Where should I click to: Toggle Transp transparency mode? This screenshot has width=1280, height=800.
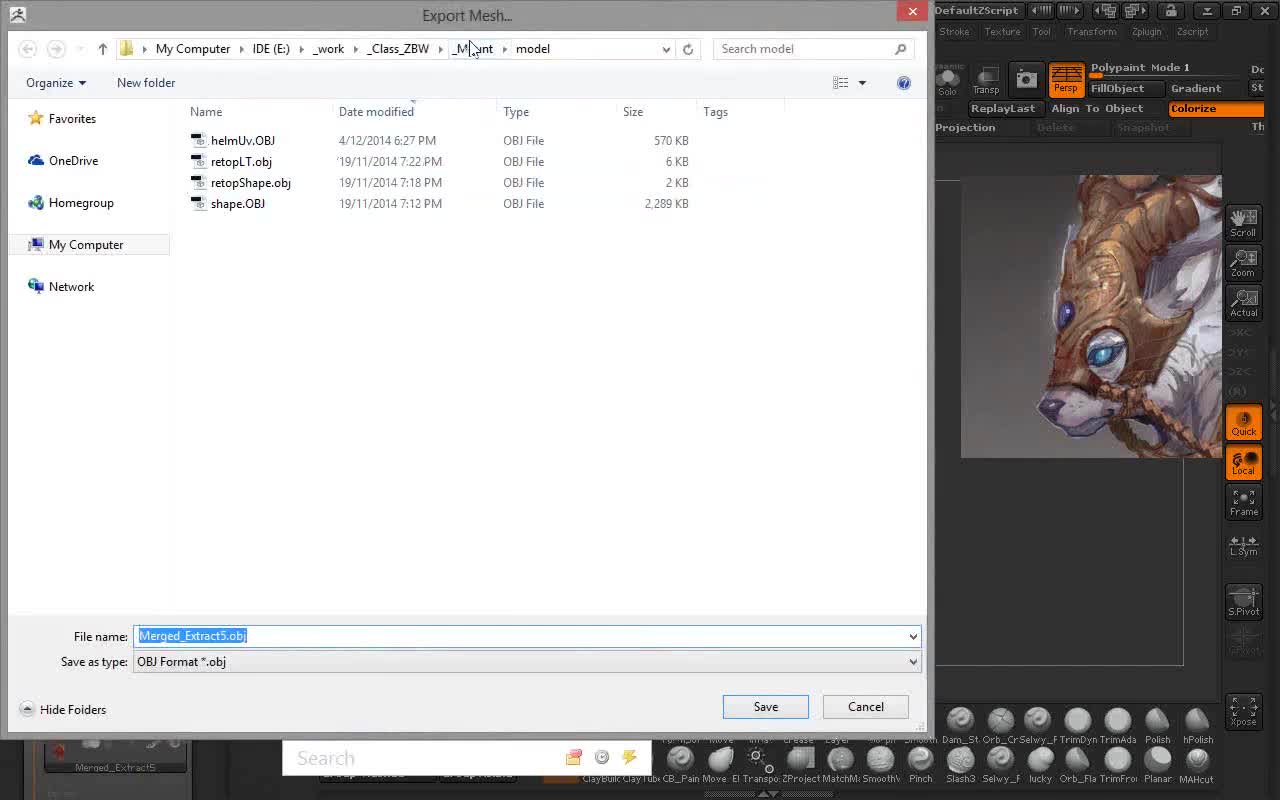coord(986,81)
